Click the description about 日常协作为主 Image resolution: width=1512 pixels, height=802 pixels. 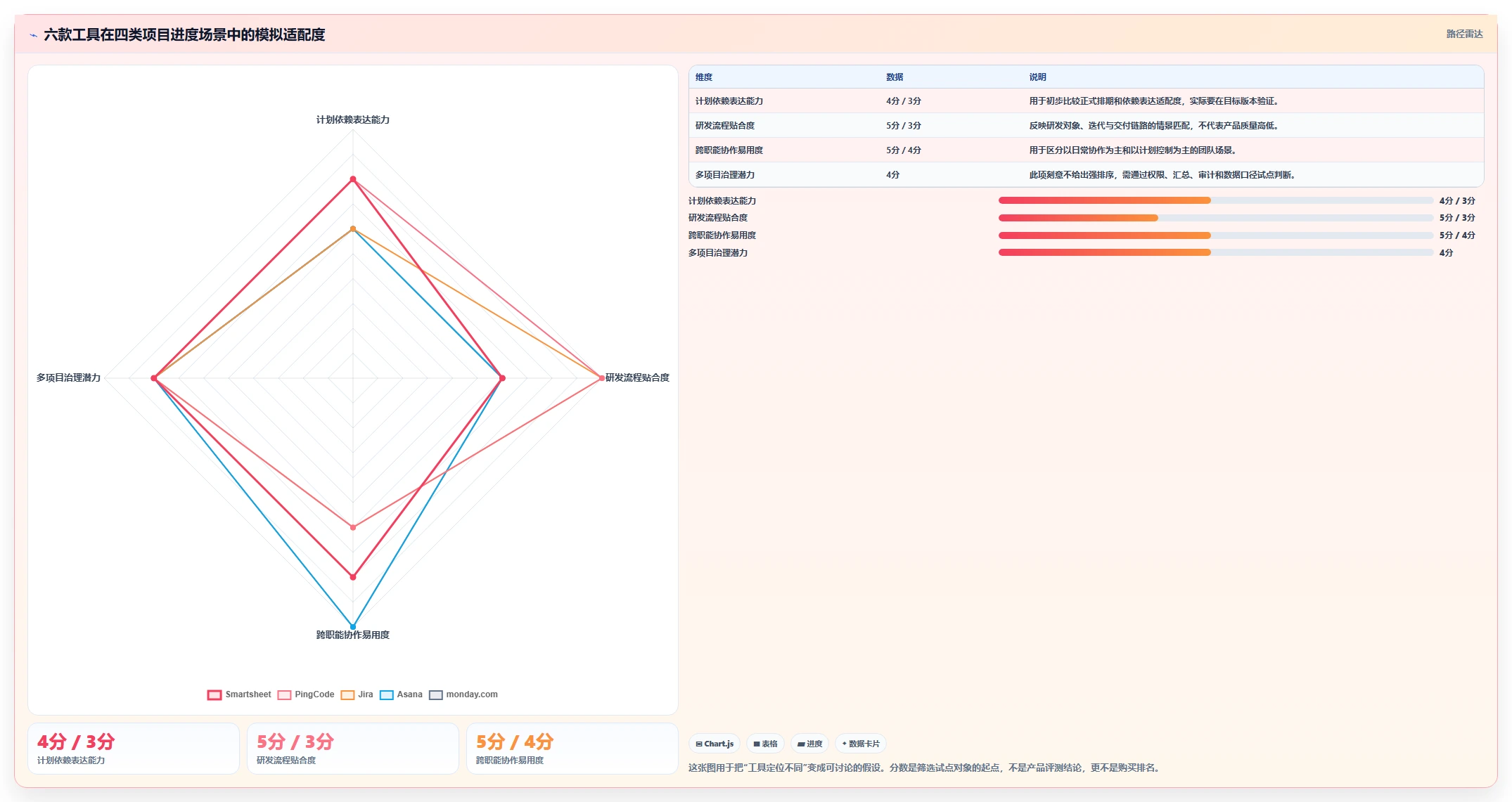tap(1132, 150)
